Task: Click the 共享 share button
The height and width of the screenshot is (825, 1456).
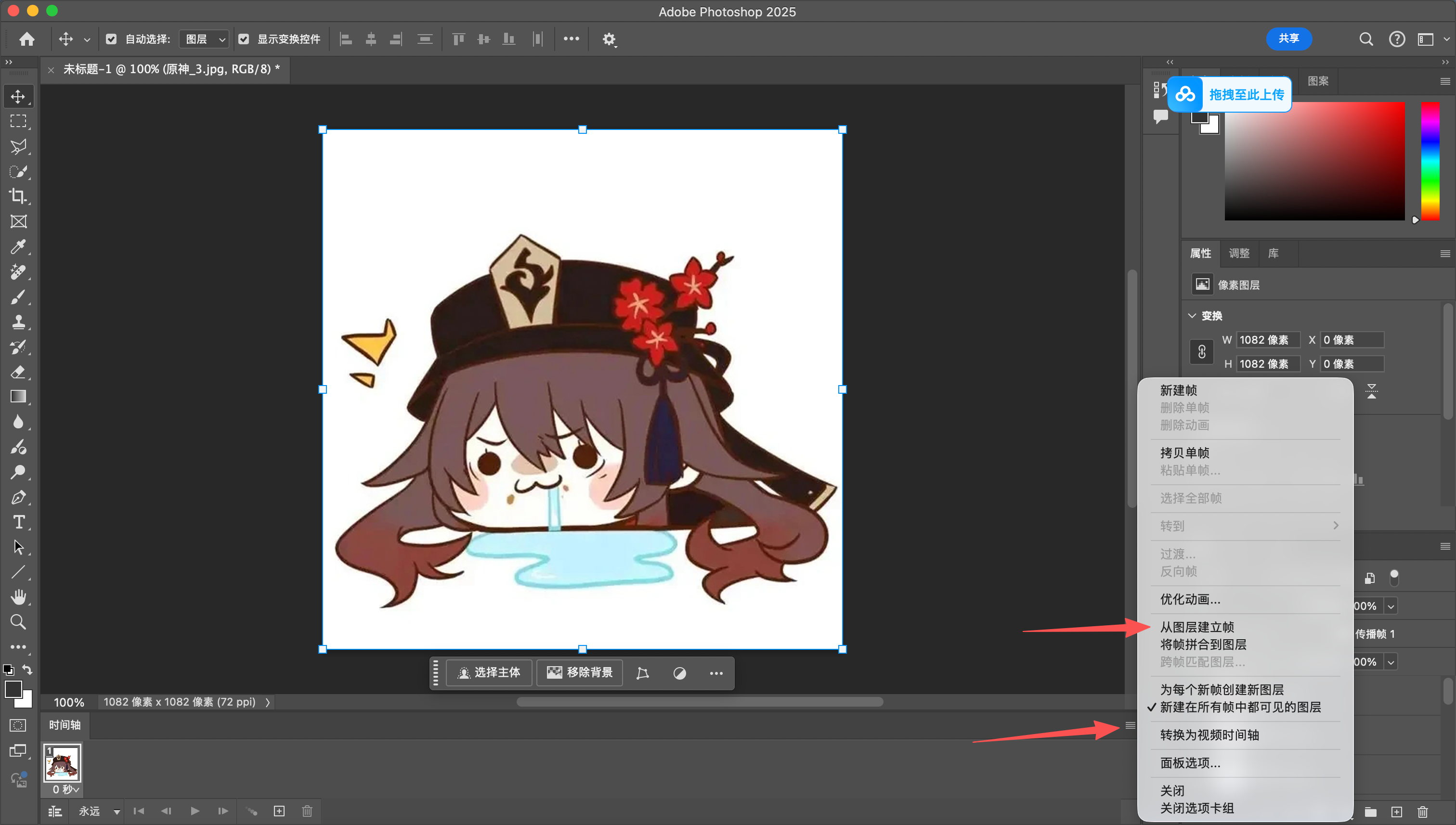Action: click(1289, 39)
